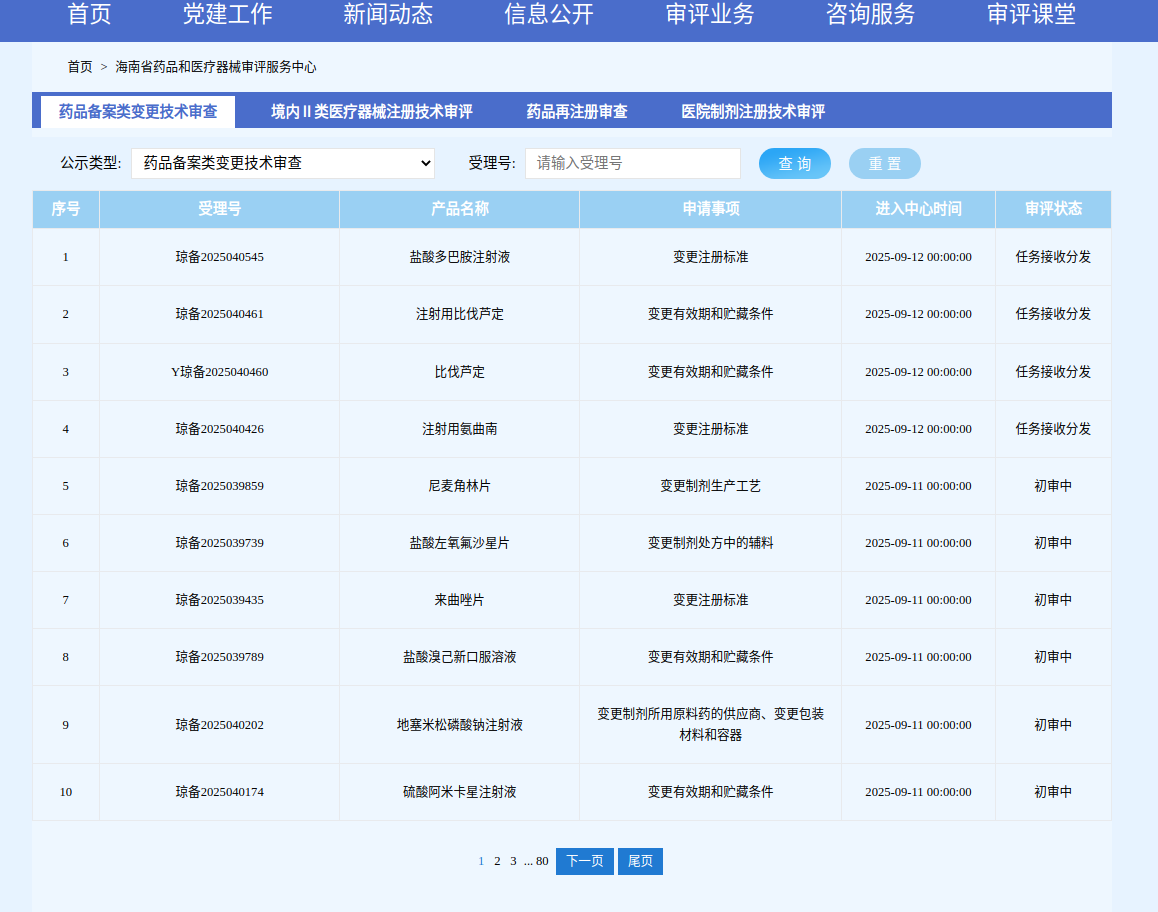Switch to 境内II类医疗器械注册技术审评 tab
The width and height of the screenshot is (1158, 912).
(x=371, y=112)
